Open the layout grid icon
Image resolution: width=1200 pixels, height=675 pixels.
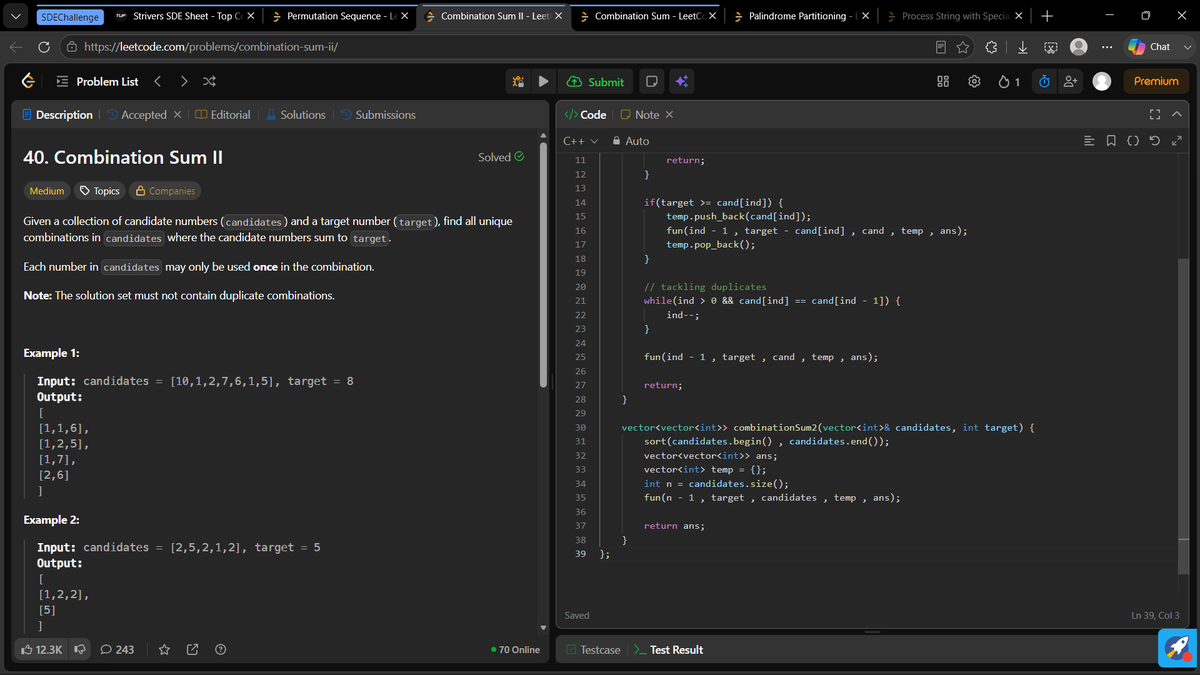[943, 82]
